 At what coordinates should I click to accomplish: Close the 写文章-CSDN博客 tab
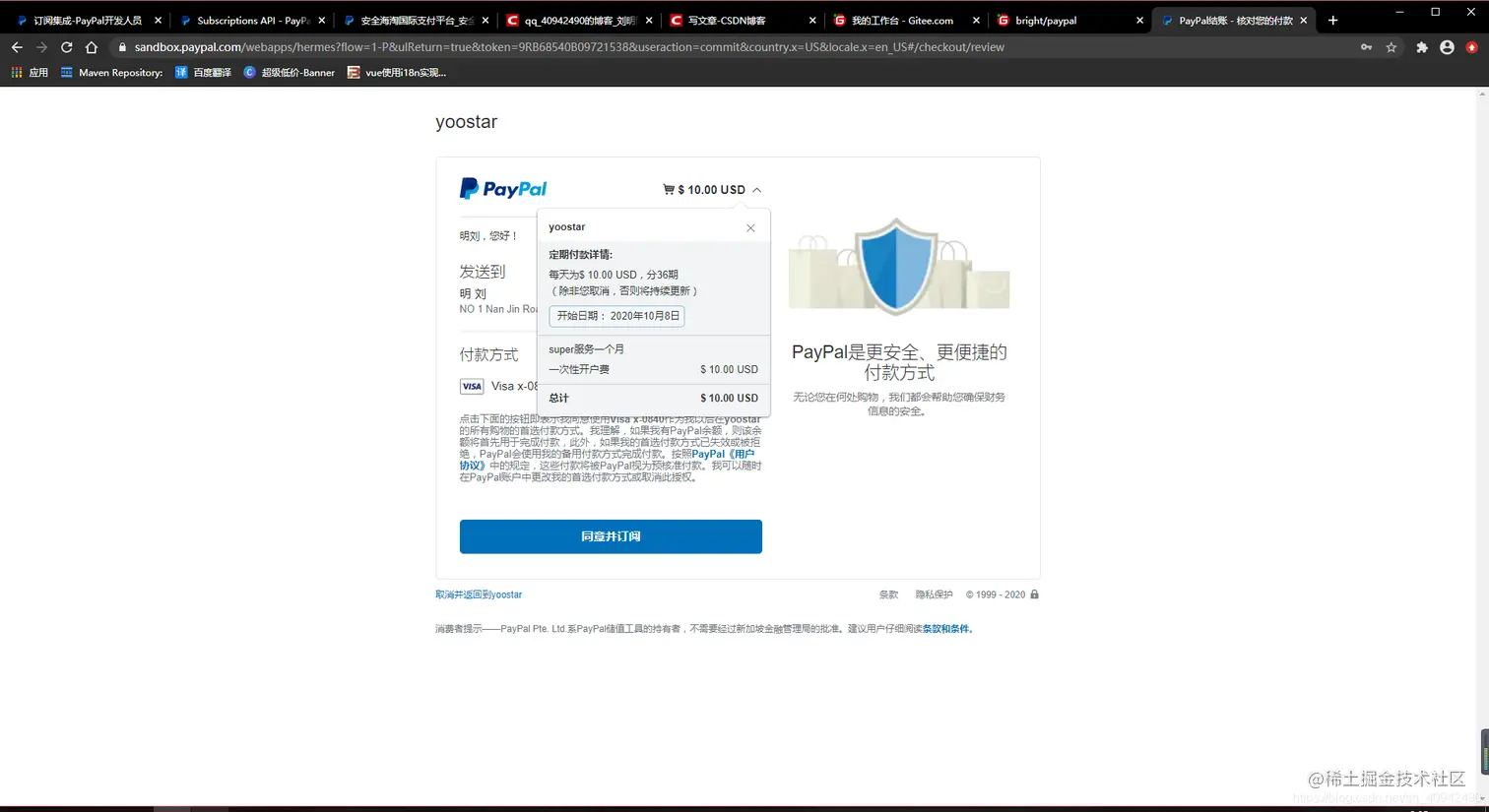pos(812,21)
